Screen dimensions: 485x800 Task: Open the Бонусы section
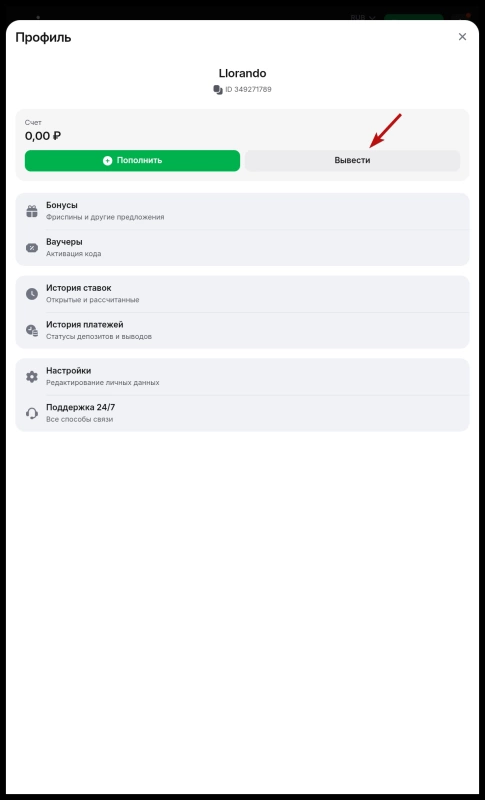(x=242, y=211)
